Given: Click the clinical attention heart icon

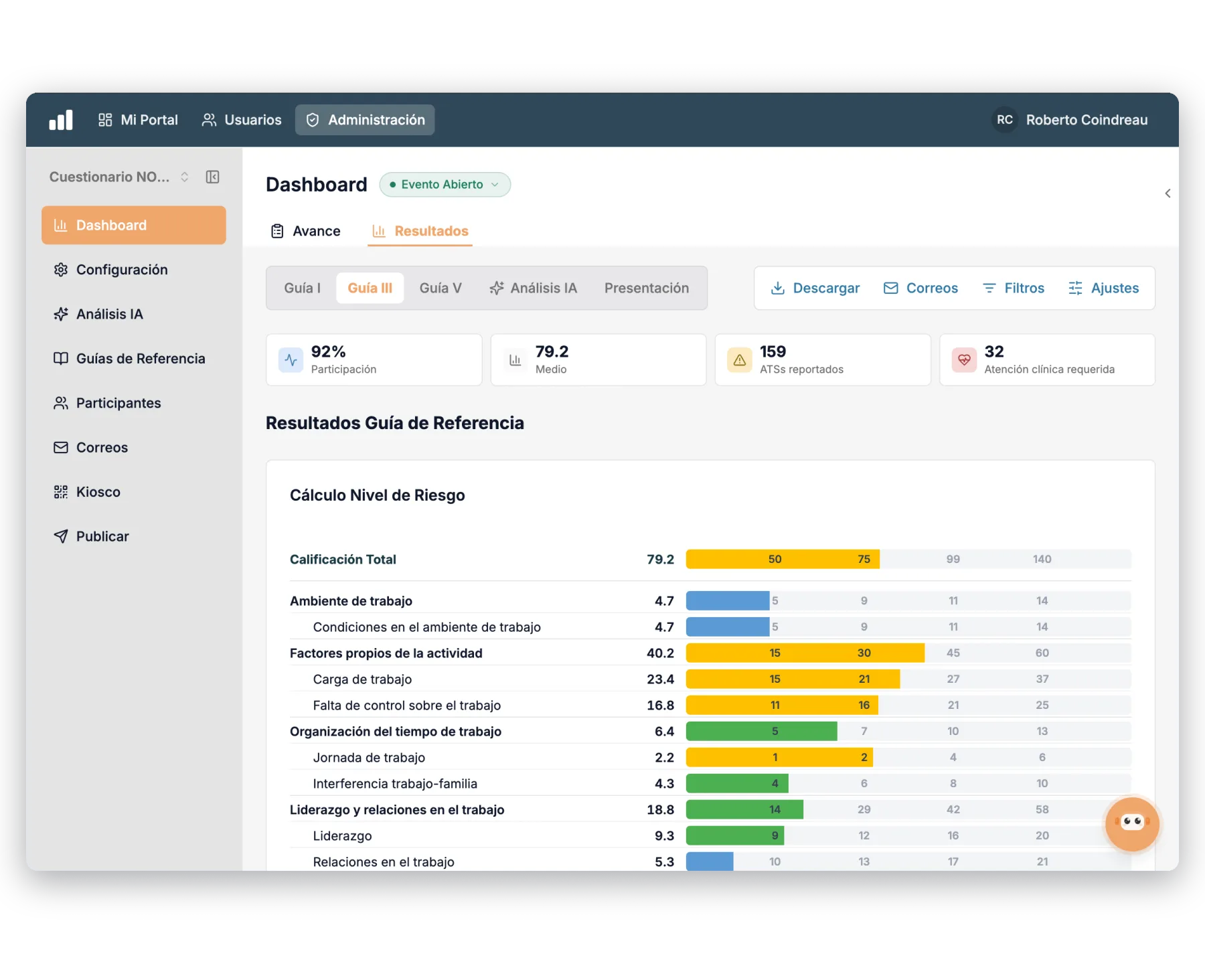Looking at the screenshot, I should click(964, 360).
